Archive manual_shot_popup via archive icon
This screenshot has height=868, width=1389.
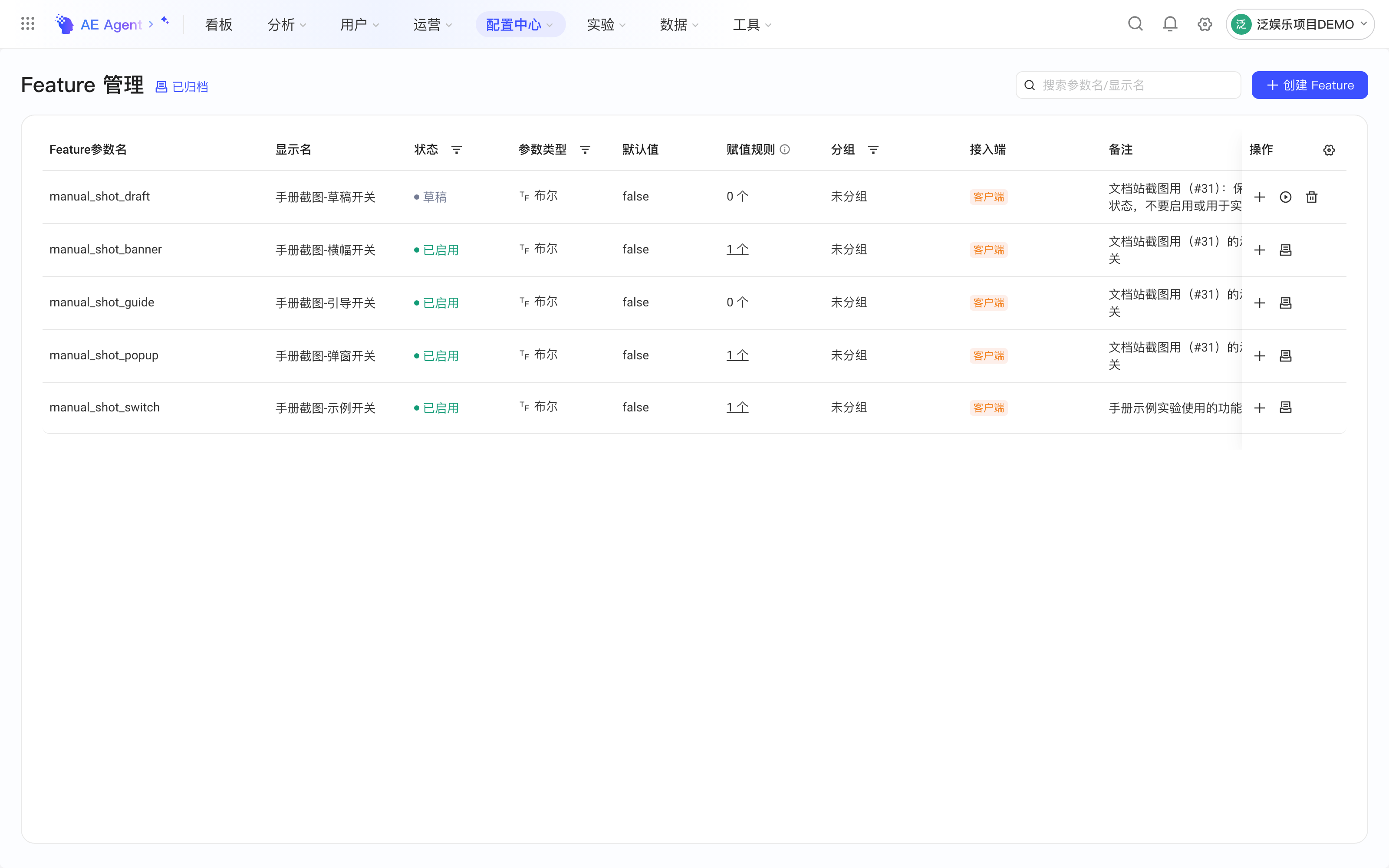(x=1286, y=355)
